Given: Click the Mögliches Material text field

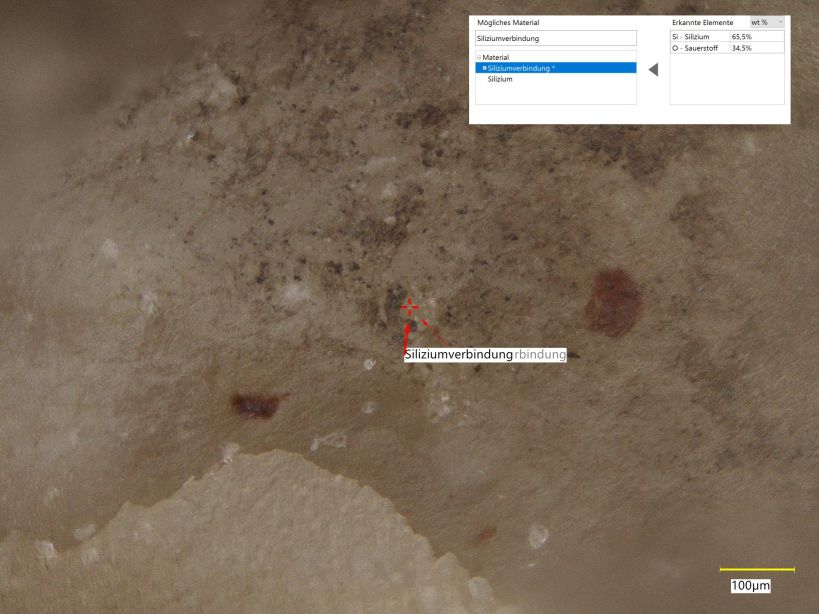Looking at the screenshot, I should tap(555, 38).
